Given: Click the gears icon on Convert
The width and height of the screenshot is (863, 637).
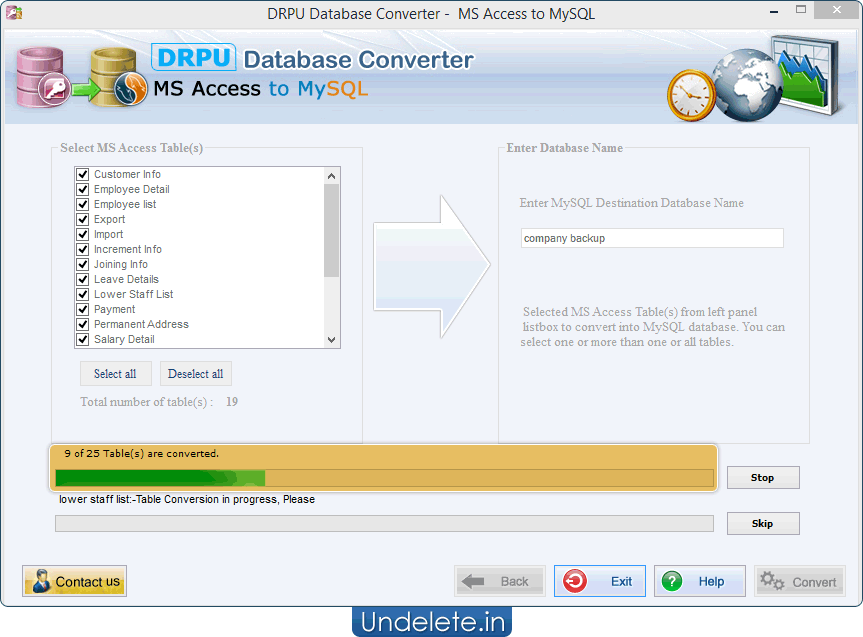Looking at the screenshot, I should (x=772, y=581).
